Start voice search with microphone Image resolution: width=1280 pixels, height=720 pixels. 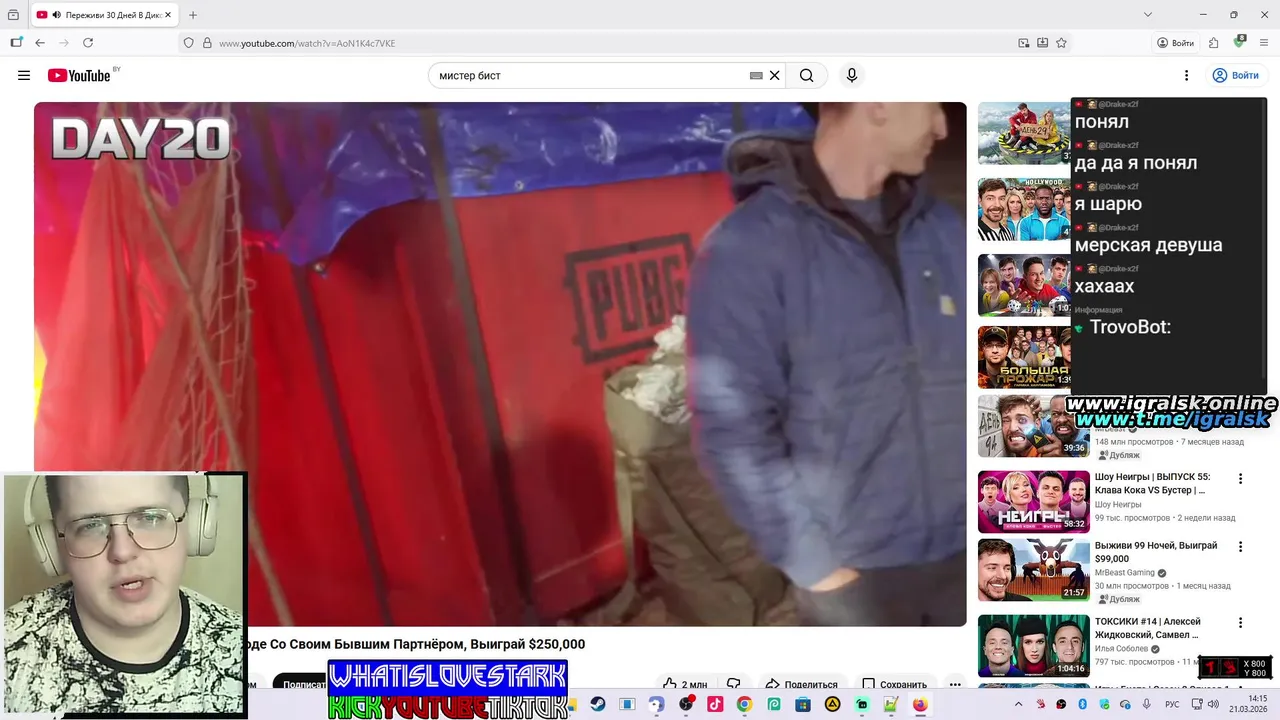[852, 76]
